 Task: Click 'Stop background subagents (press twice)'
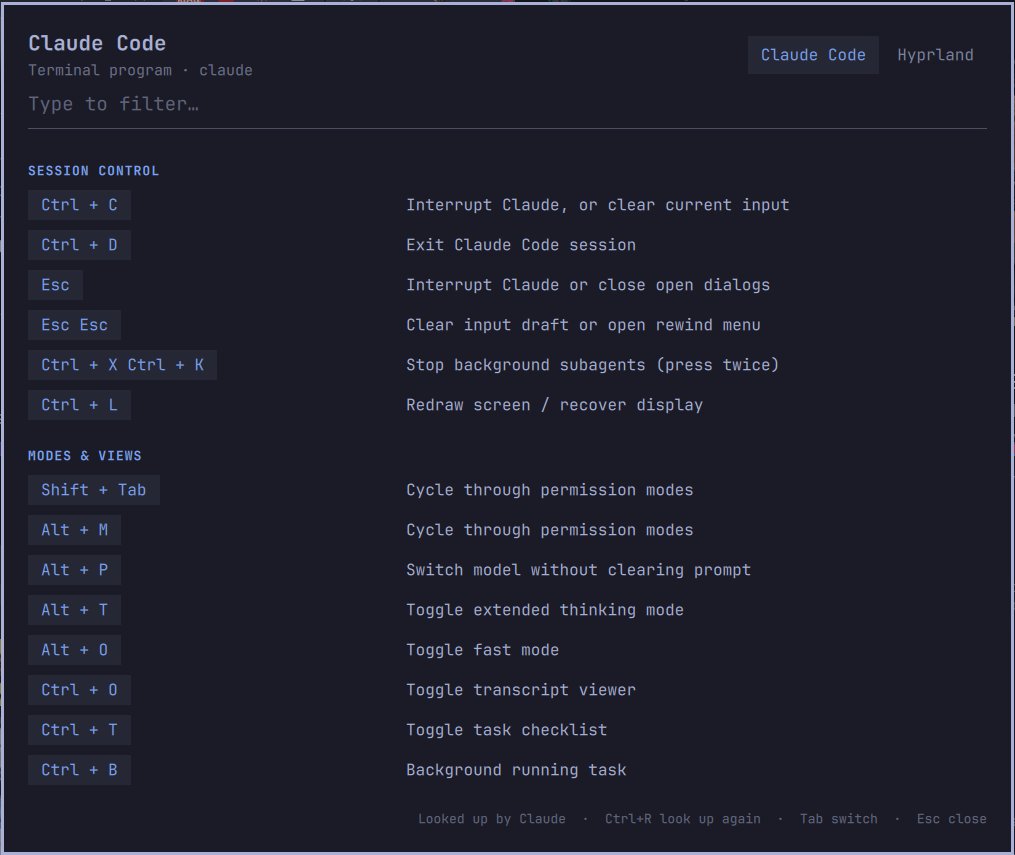592,365
